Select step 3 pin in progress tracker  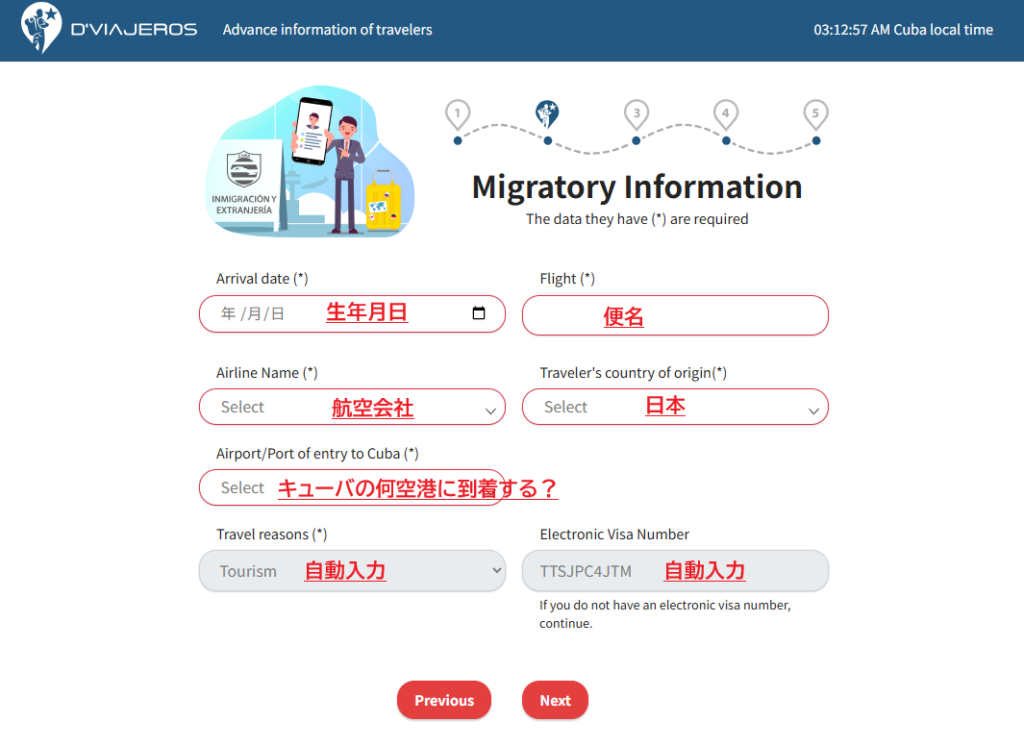636,114
